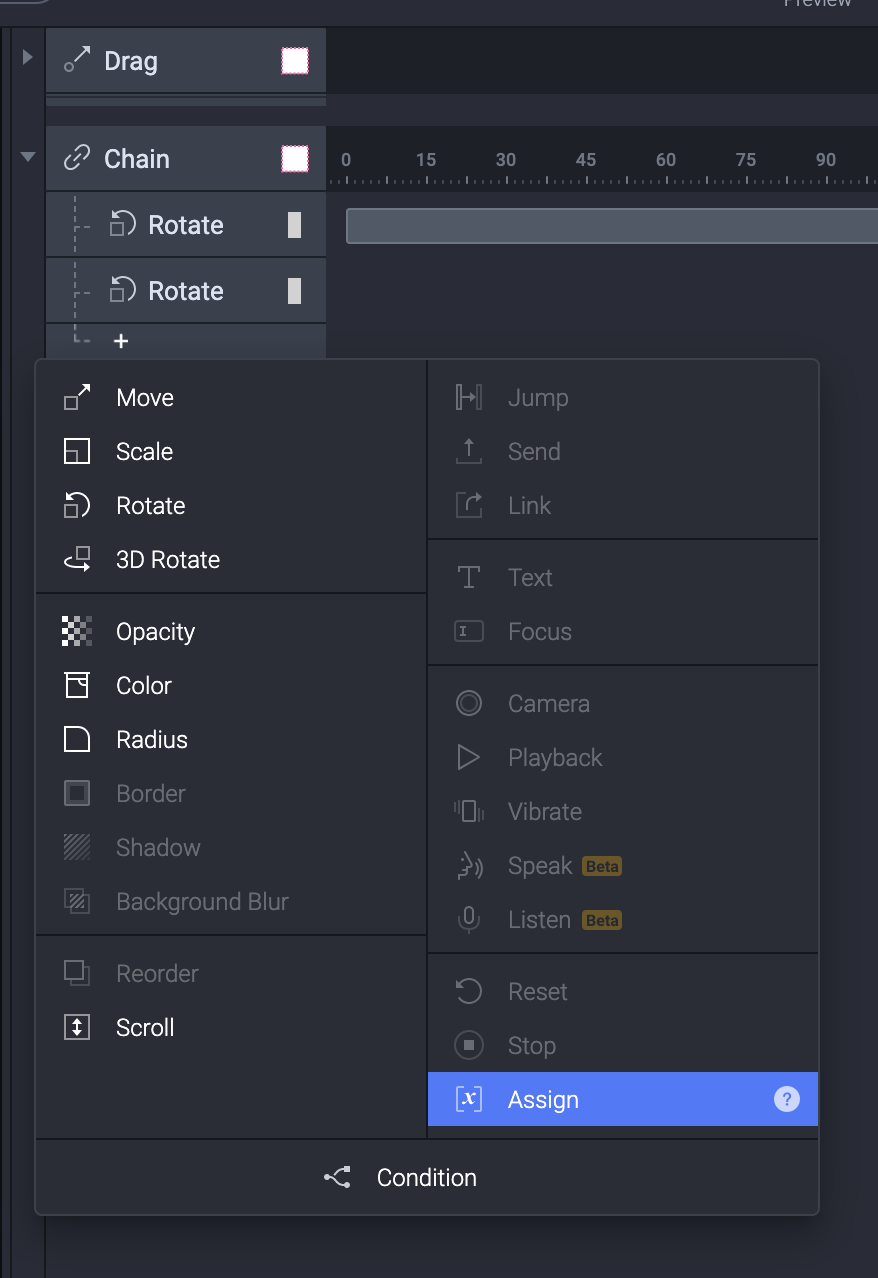Viewport: 878px width, 1278px height.
Task: Toggle the Chain trigger layer swatch
Action: coord(295,159)
